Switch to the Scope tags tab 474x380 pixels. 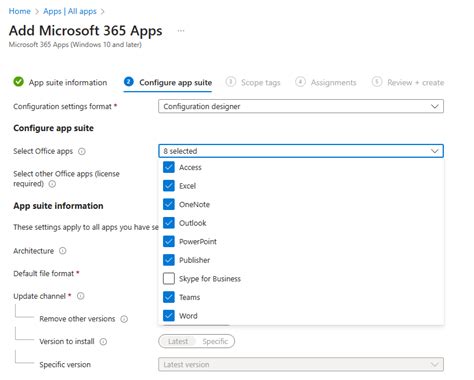253,82
